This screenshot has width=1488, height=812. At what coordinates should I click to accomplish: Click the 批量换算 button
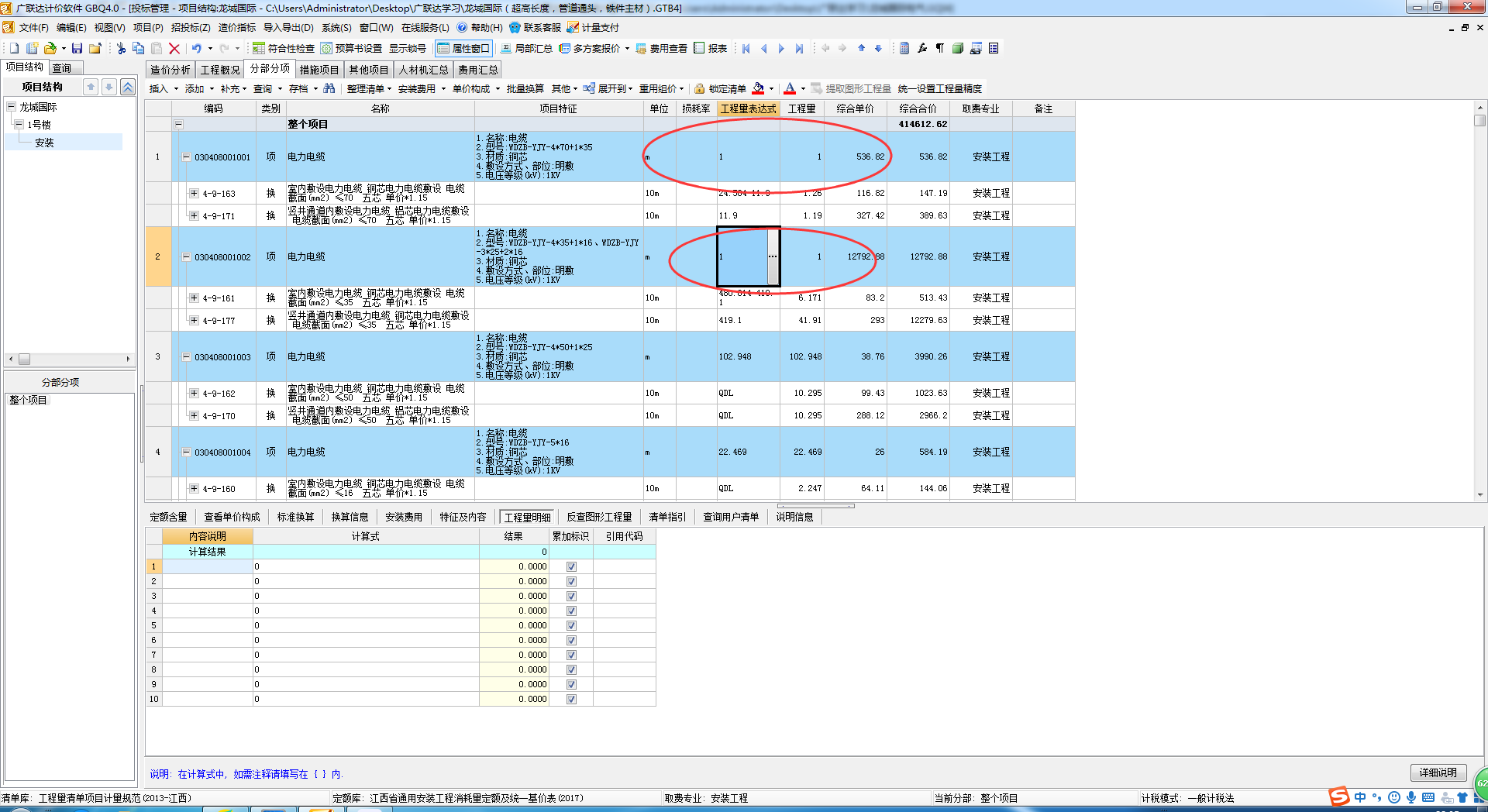point(525,88)
